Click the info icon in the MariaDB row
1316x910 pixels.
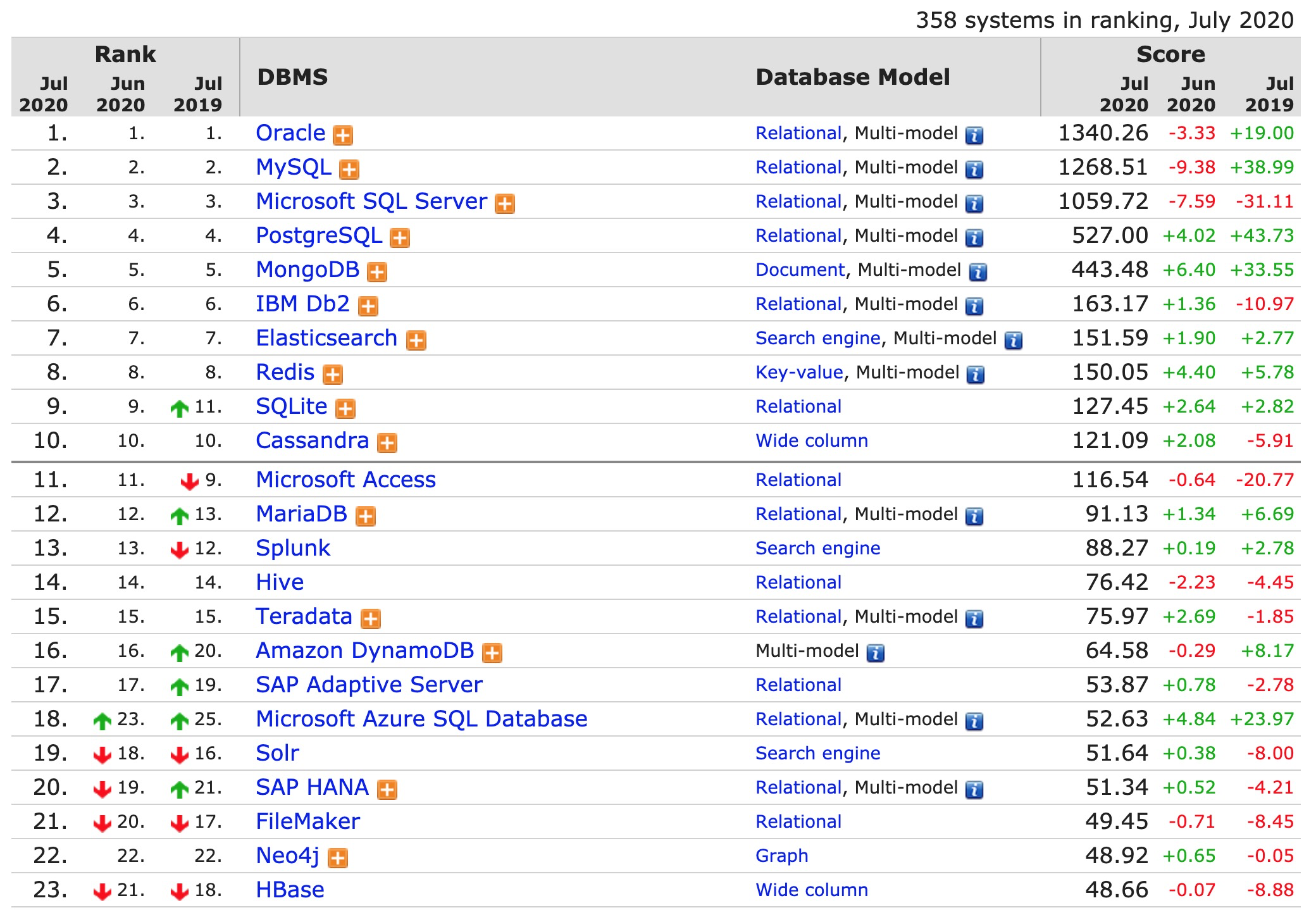click(974, 516)
